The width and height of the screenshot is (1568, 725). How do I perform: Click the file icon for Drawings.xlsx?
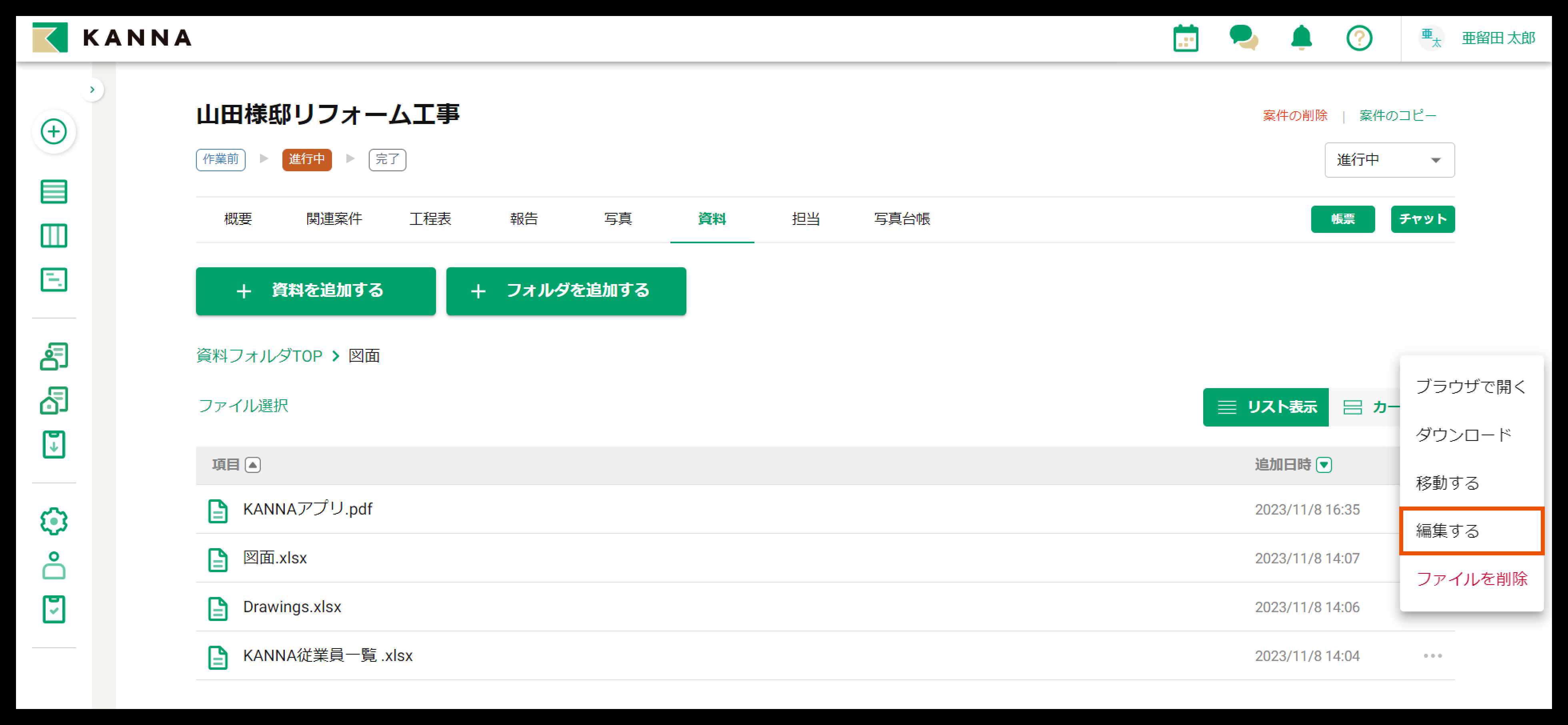click(218, 608)
